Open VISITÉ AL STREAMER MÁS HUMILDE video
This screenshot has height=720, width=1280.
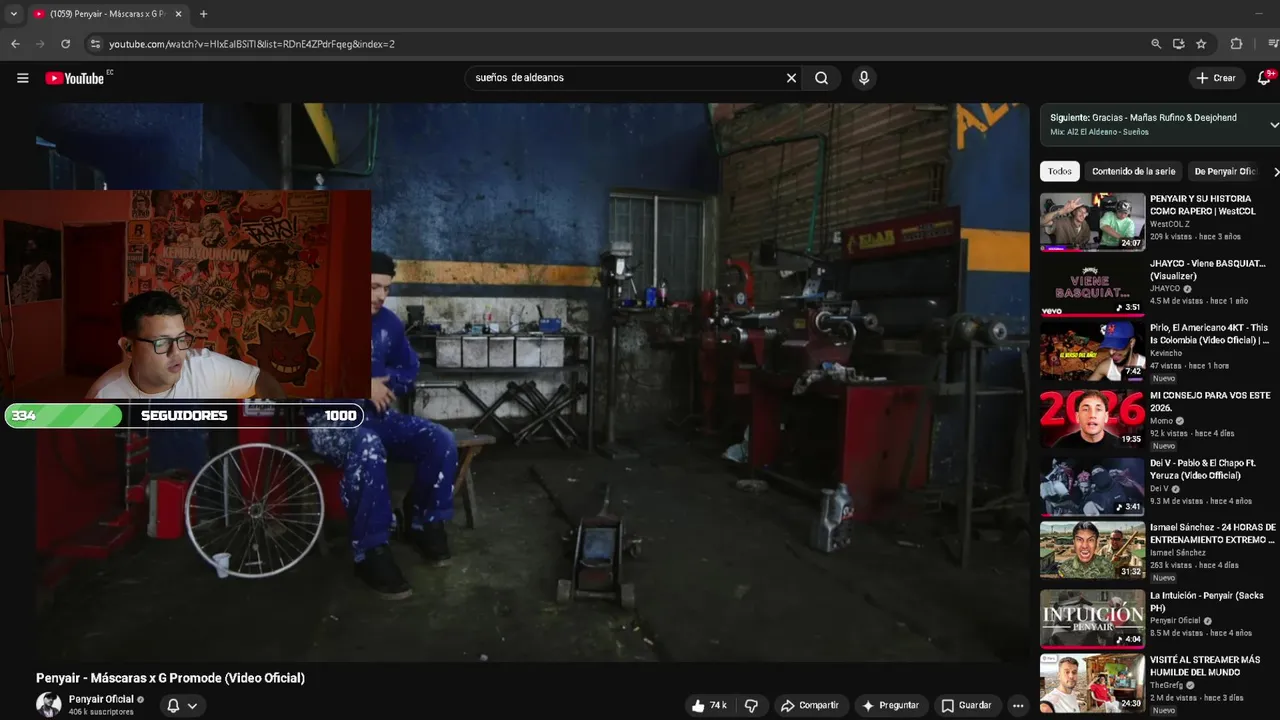(x=1205, y=665)
